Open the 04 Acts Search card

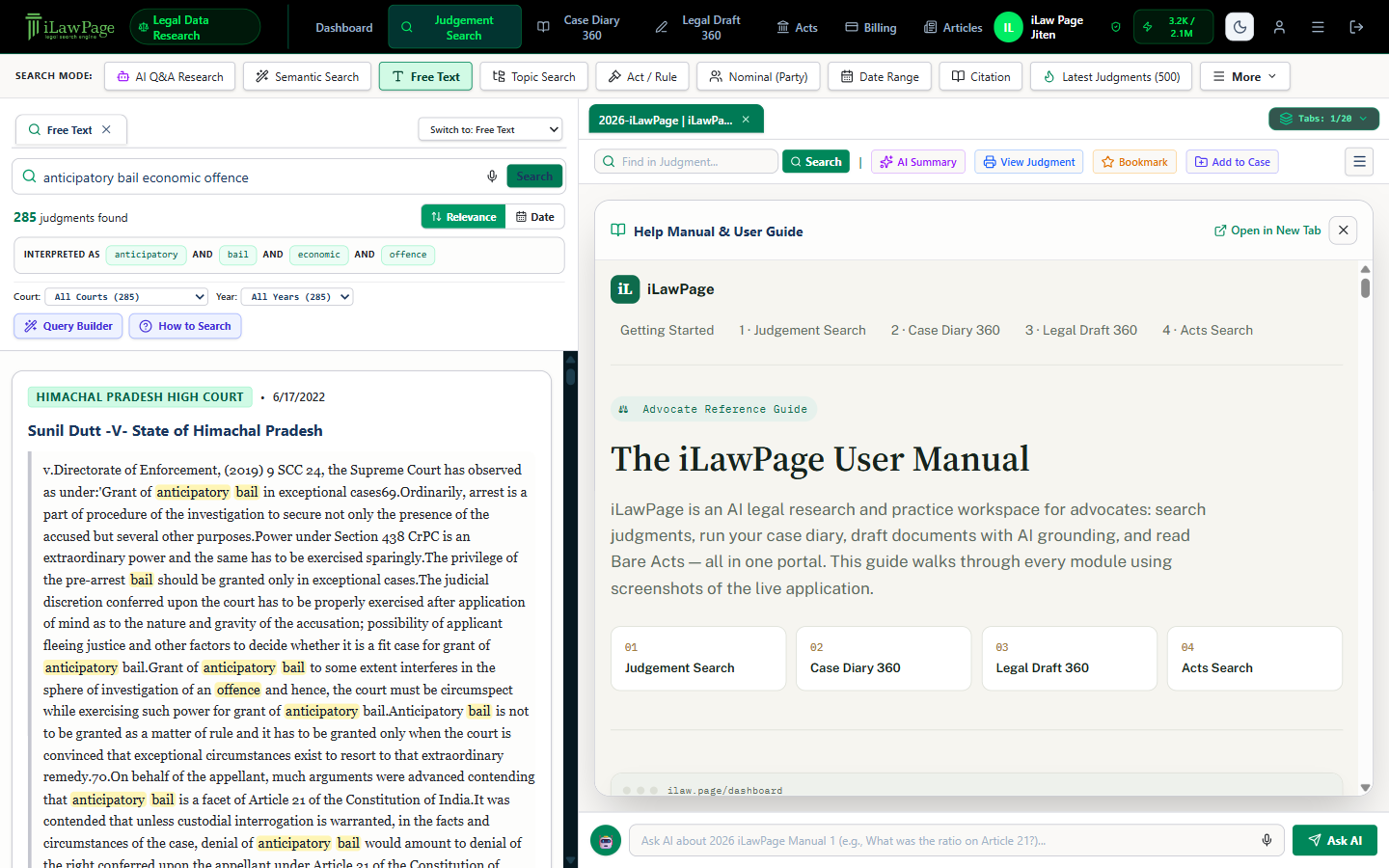(x=1255, y=659)
